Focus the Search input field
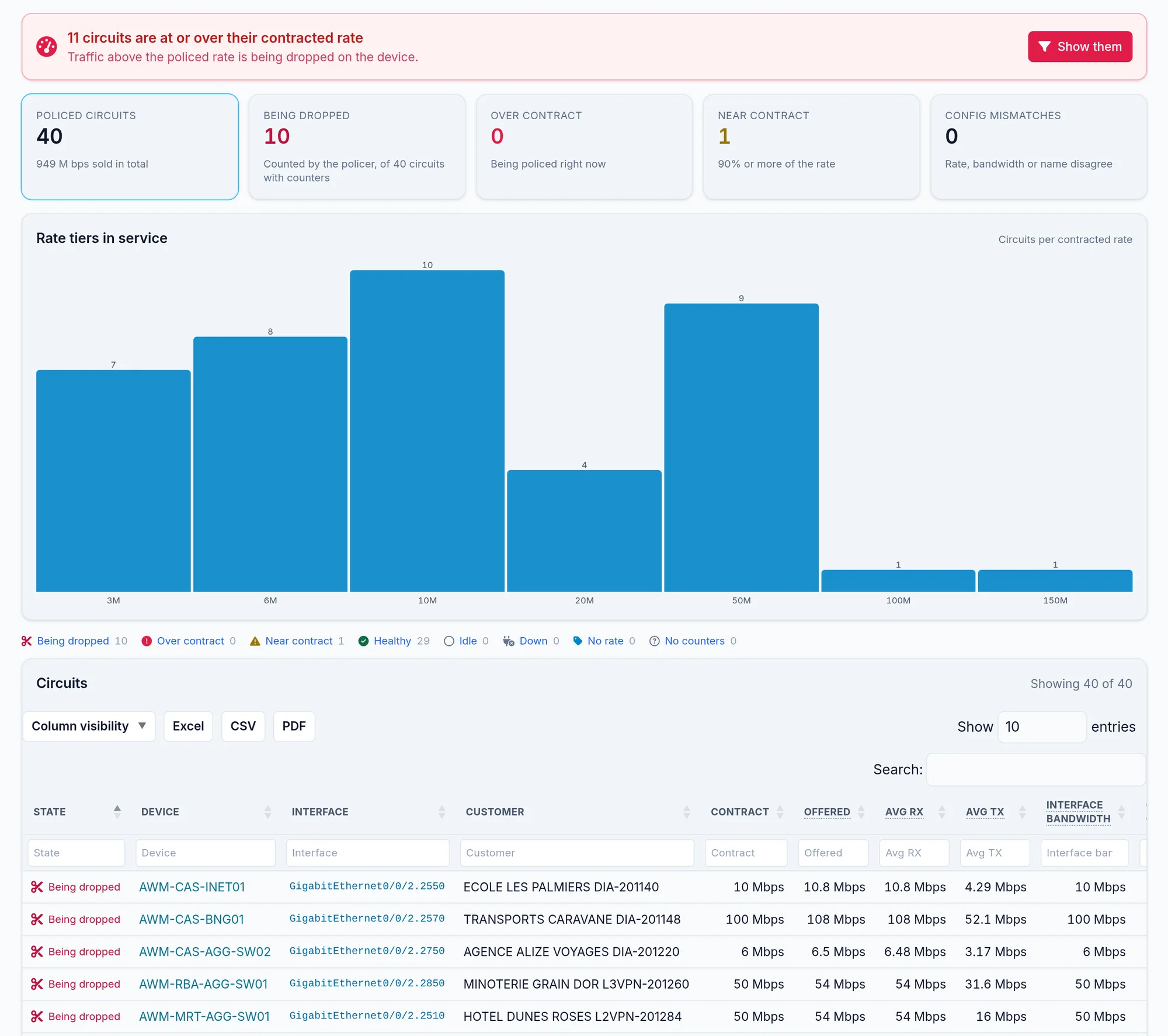 tap(1035, 770)
